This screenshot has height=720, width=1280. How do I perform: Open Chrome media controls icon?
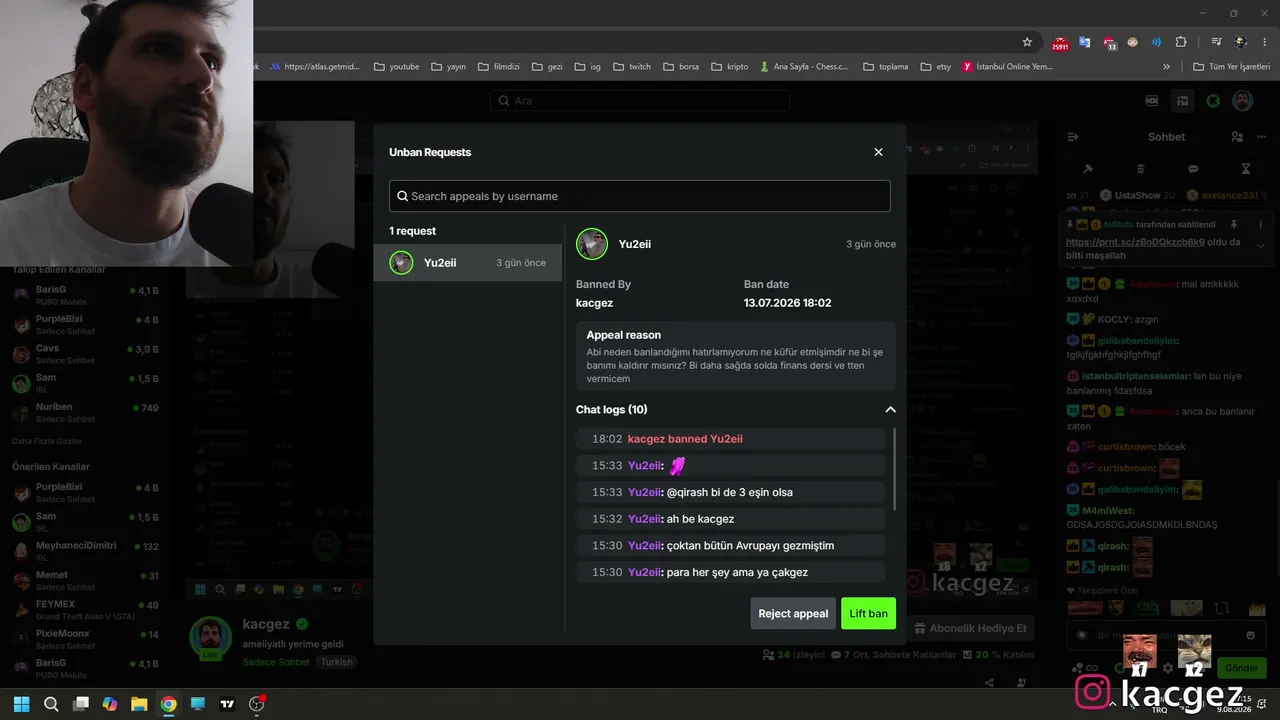click(1216, 42)
